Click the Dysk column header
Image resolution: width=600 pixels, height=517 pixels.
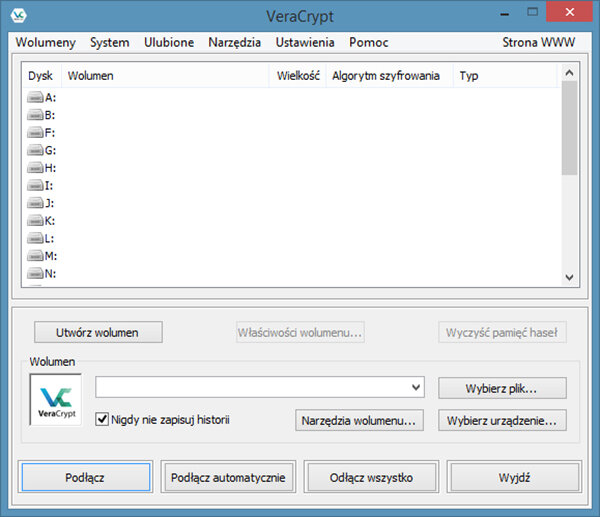(41, 75)
